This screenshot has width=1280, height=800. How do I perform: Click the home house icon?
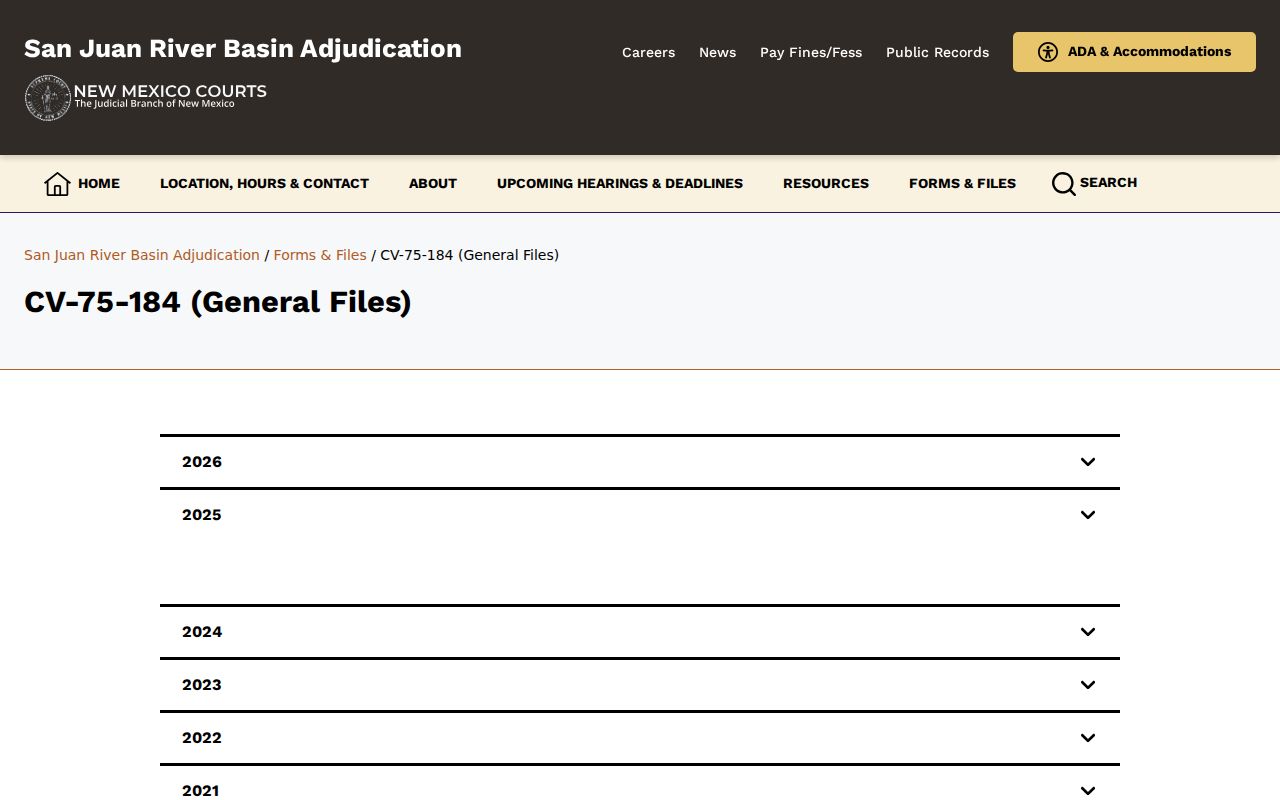click(x=57, y=184)
